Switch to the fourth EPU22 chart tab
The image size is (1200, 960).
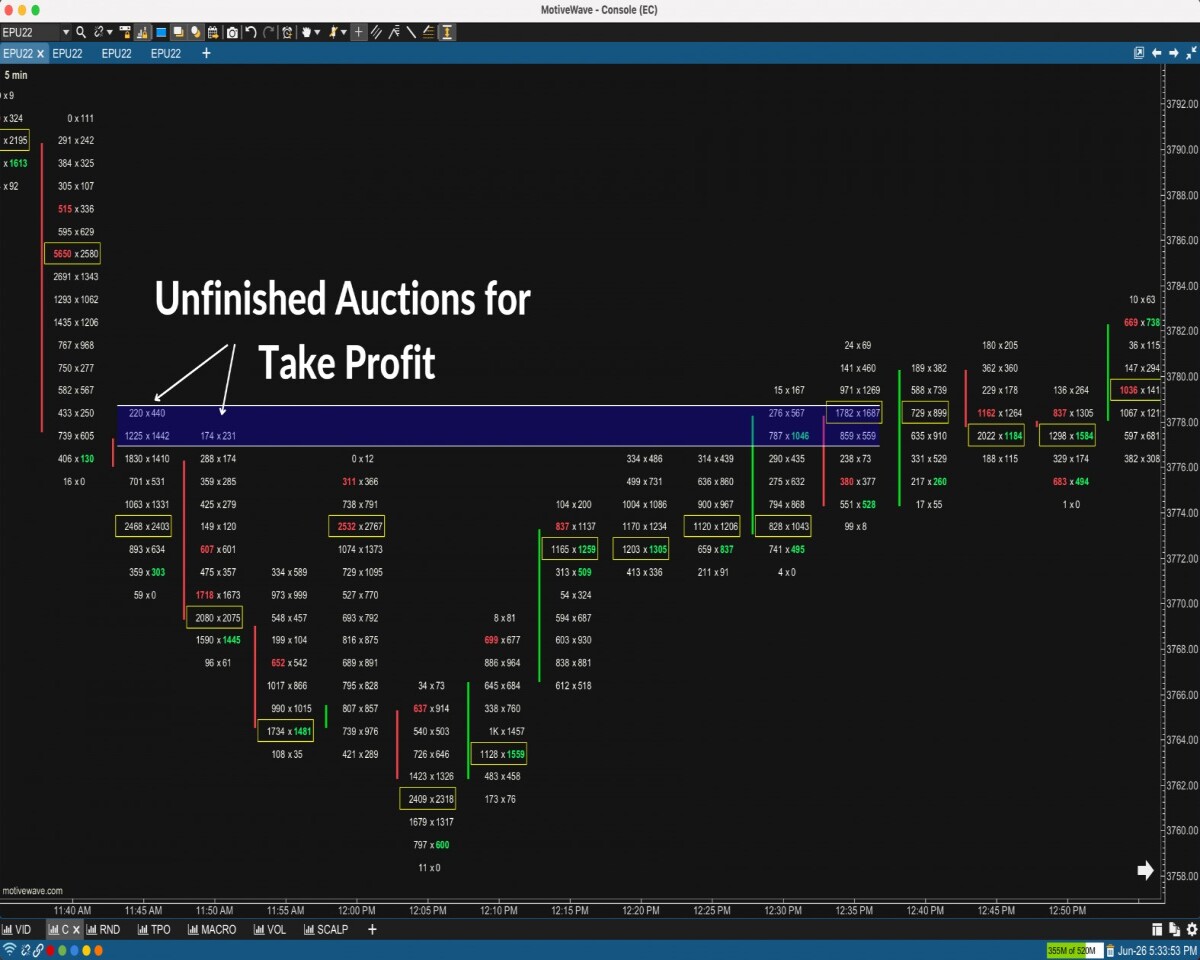tap(166, 53)
